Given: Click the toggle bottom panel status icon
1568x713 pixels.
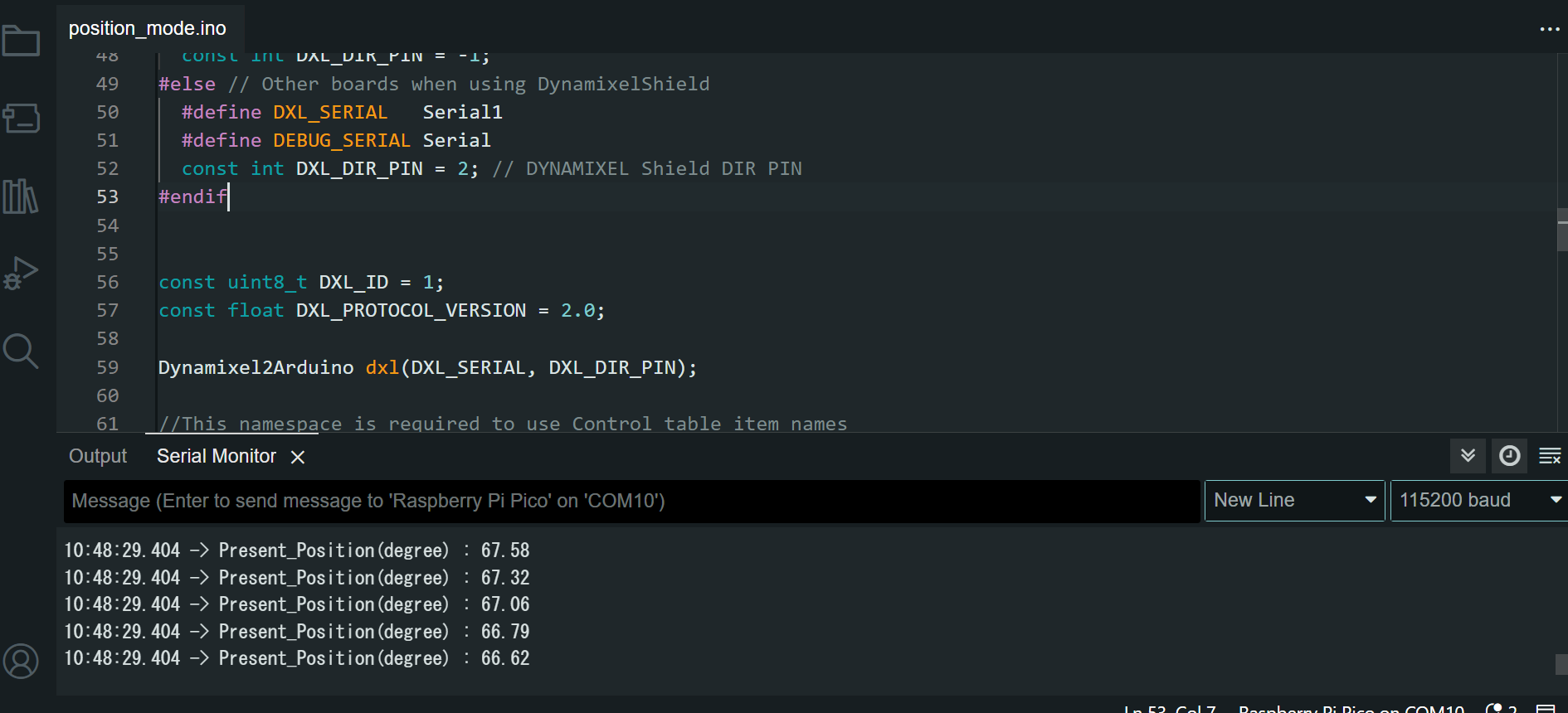Looking at the screenshot, I should (1546, 708).
